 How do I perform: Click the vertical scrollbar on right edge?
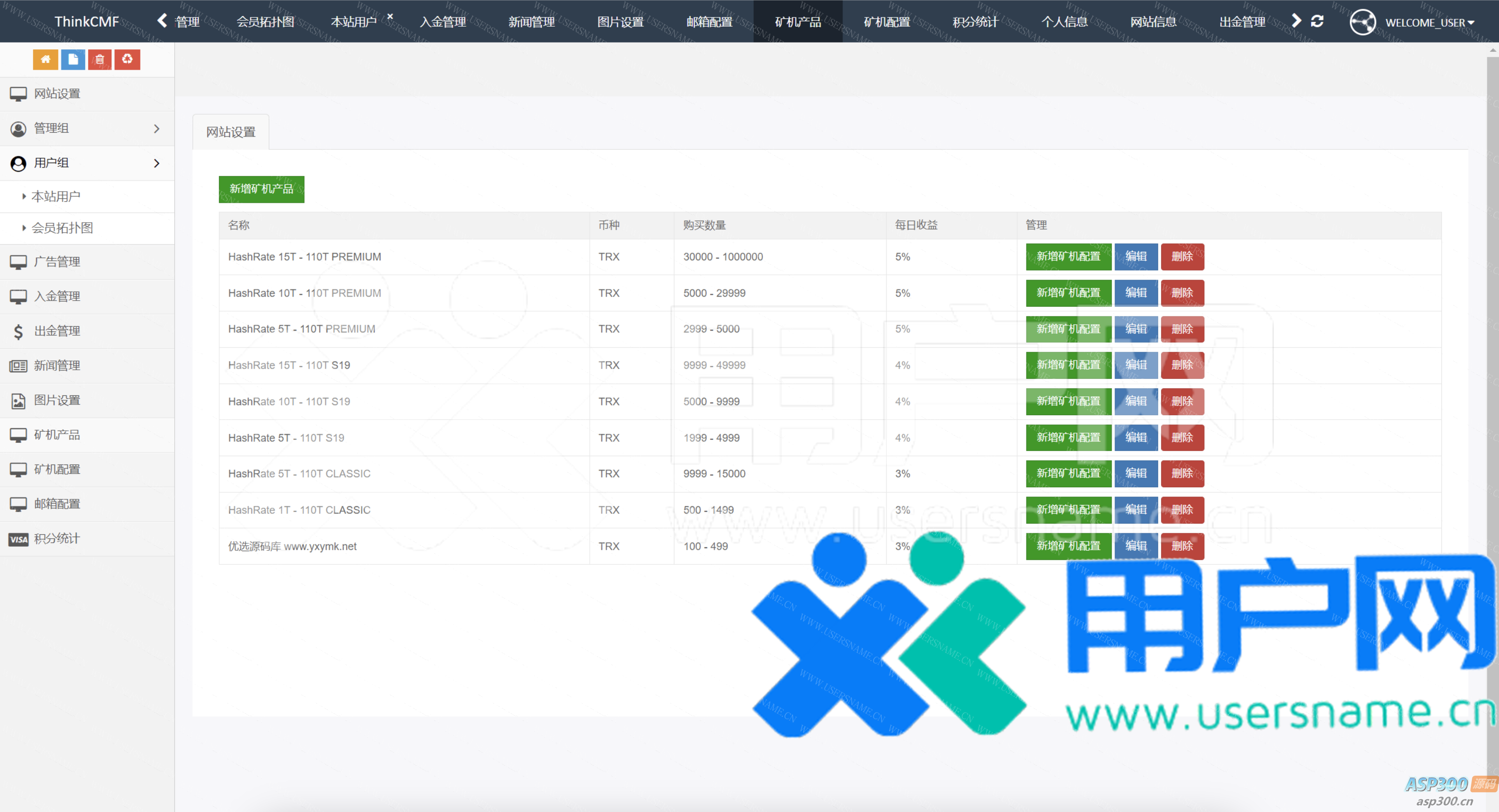coord(1492,349)
